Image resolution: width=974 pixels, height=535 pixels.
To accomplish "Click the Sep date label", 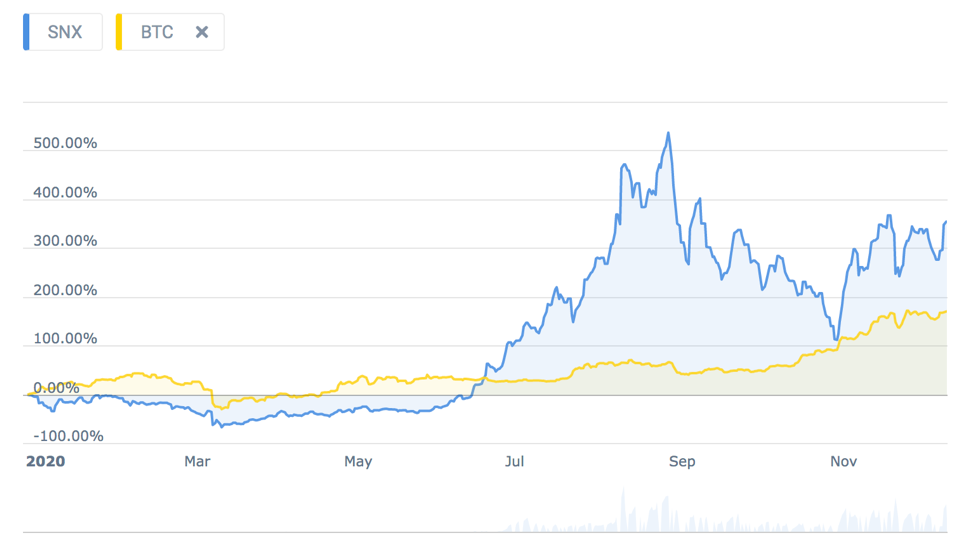I will (682, 461).
